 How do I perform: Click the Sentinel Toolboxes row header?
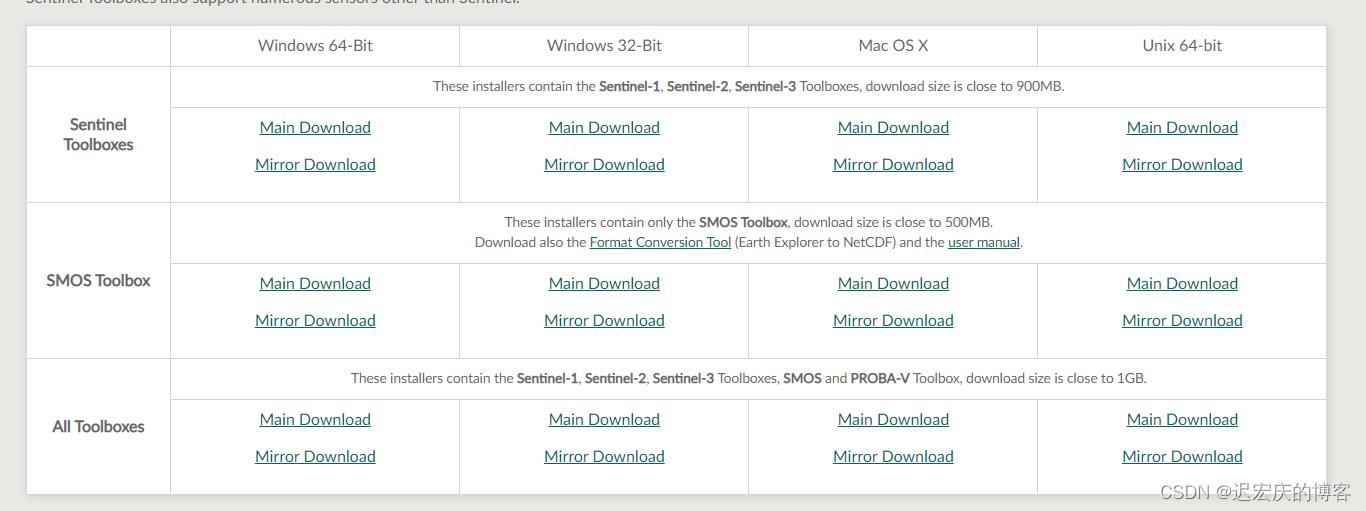pos(98,134)
